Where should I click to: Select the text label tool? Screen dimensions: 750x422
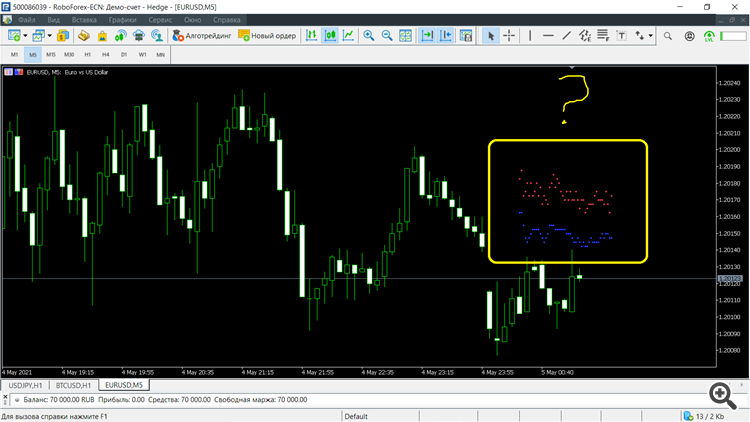(x=621, y=35)
